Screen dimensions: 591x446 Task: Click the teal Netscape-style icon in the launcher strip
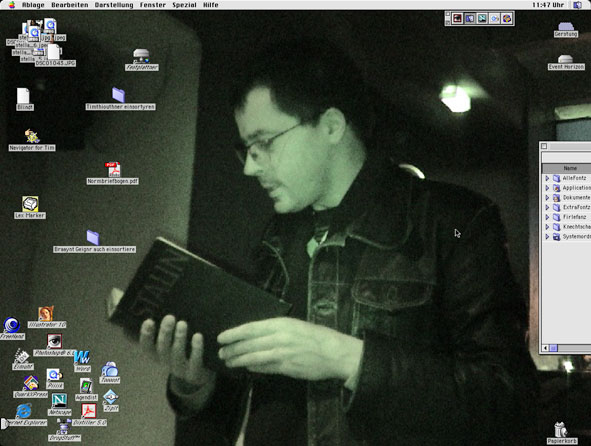482,18
